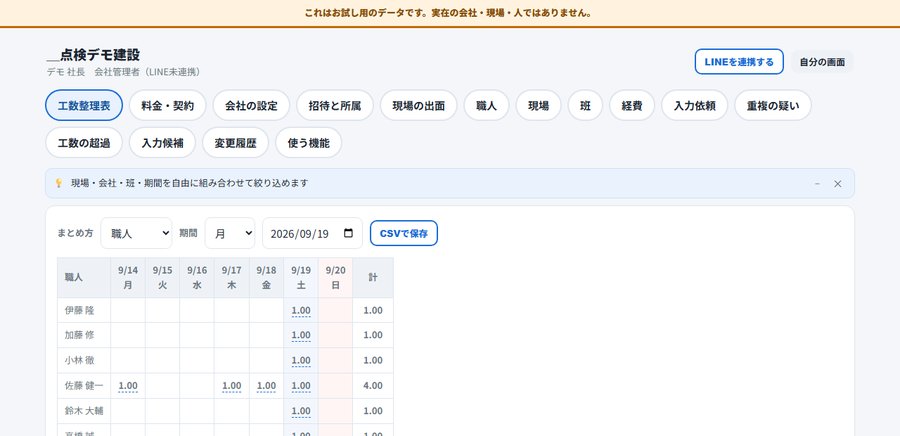
Task: Click the 9/16 水 column header
Action: click(197, 278)
